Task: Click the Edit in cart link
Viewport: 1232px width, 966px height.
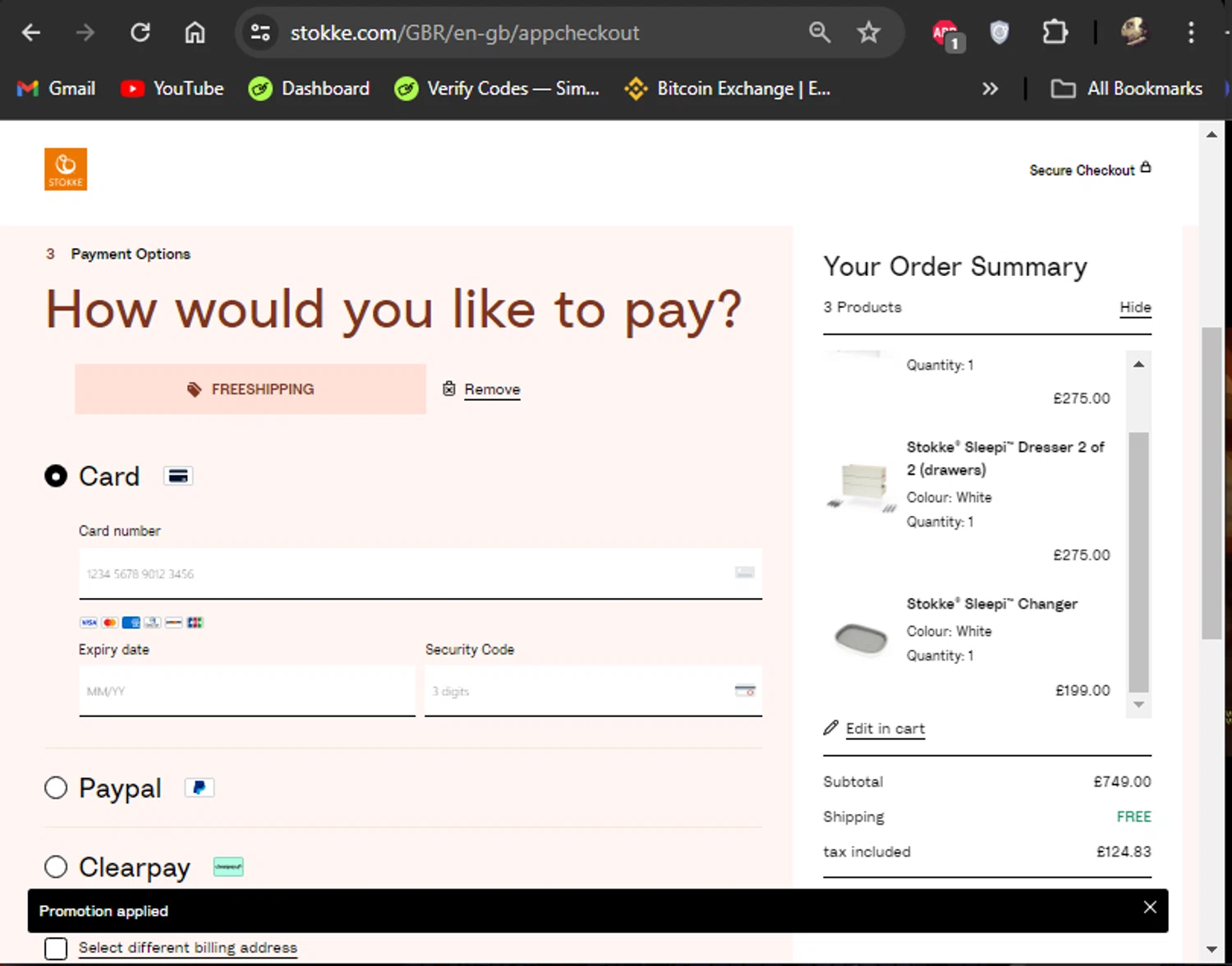Action: coord(885,729)
